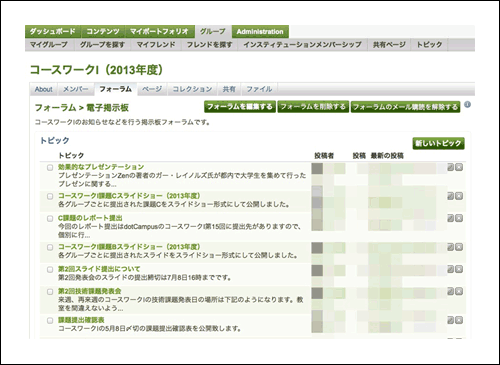This screenshot has width=500, height=365.
Task: Open topic コースワークI課題Cスライドショー（2013年度）
Action: pos(130,196)
